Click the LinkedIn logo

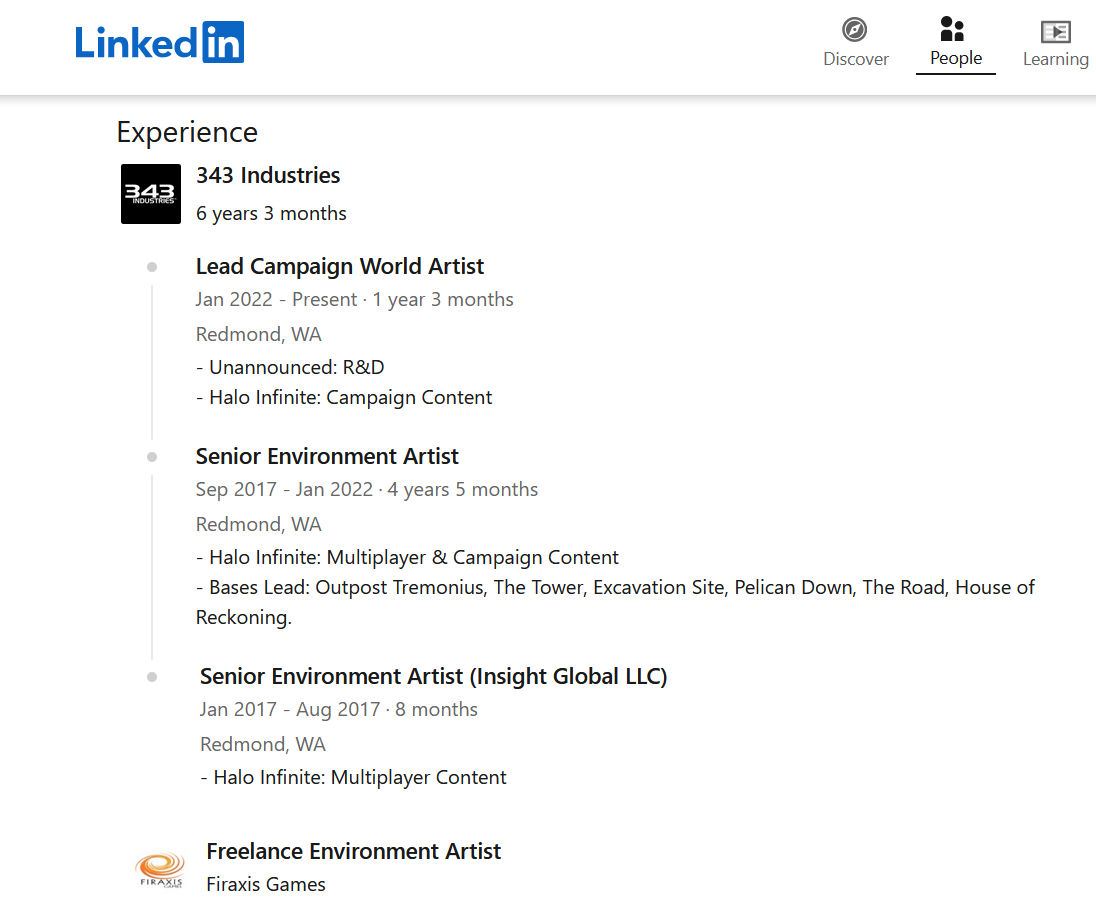tap(159, 42)
